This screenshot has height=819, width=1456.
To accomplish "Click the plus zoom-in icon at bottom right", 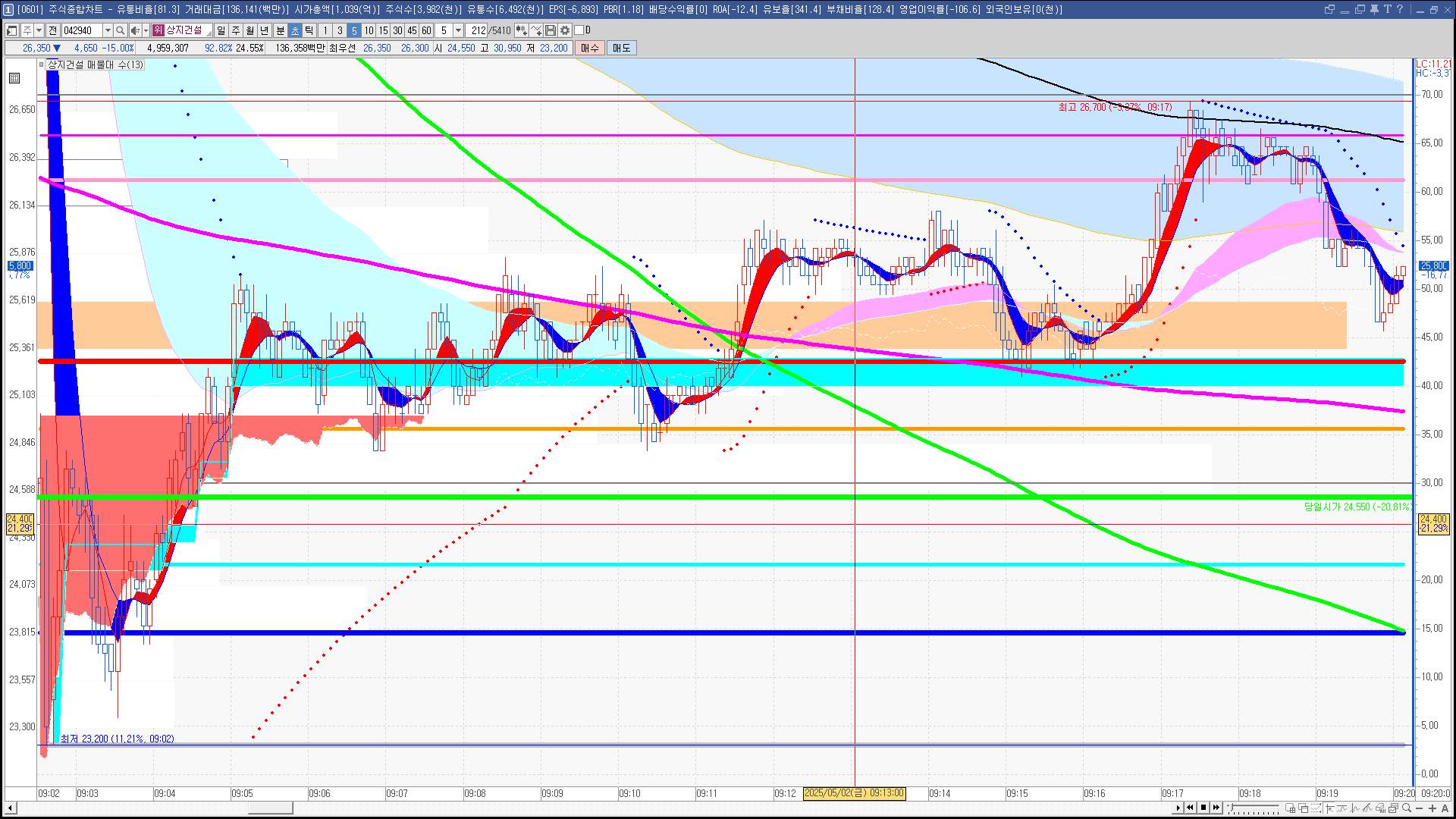I will pos(1432,808).
